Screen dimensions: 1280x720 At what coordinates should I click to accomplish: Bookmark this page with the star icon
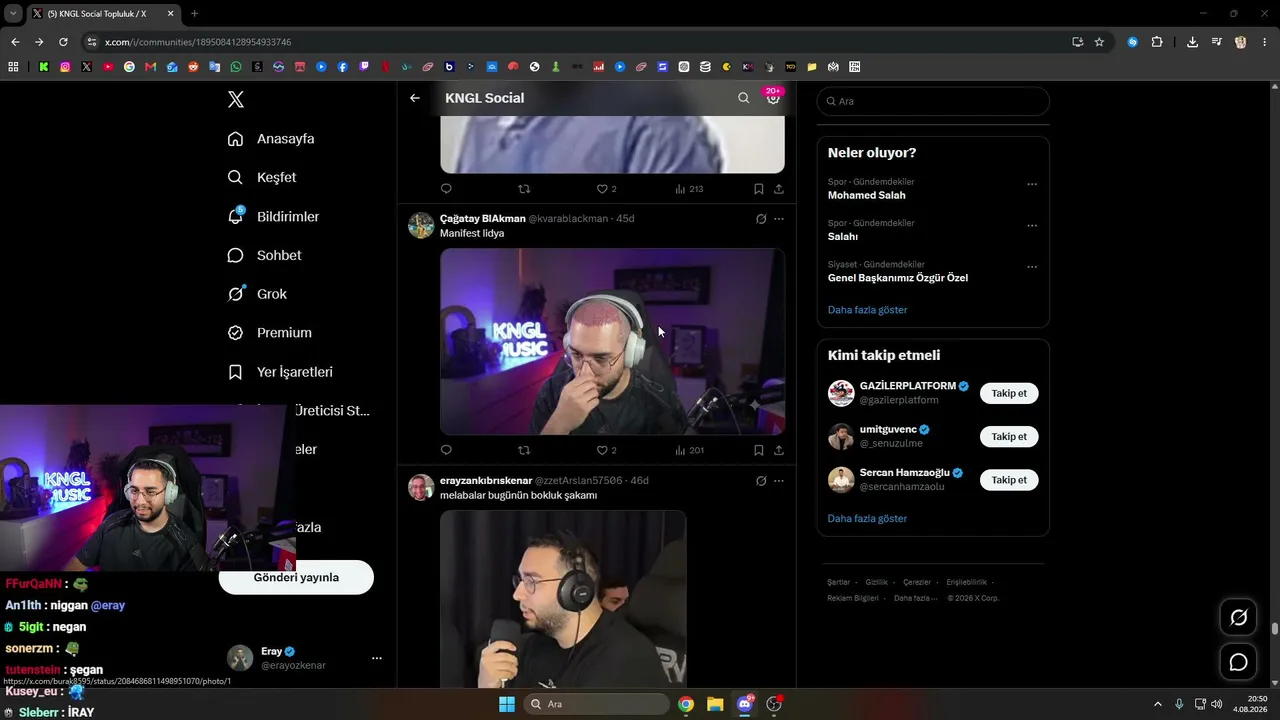(1099, 42)
